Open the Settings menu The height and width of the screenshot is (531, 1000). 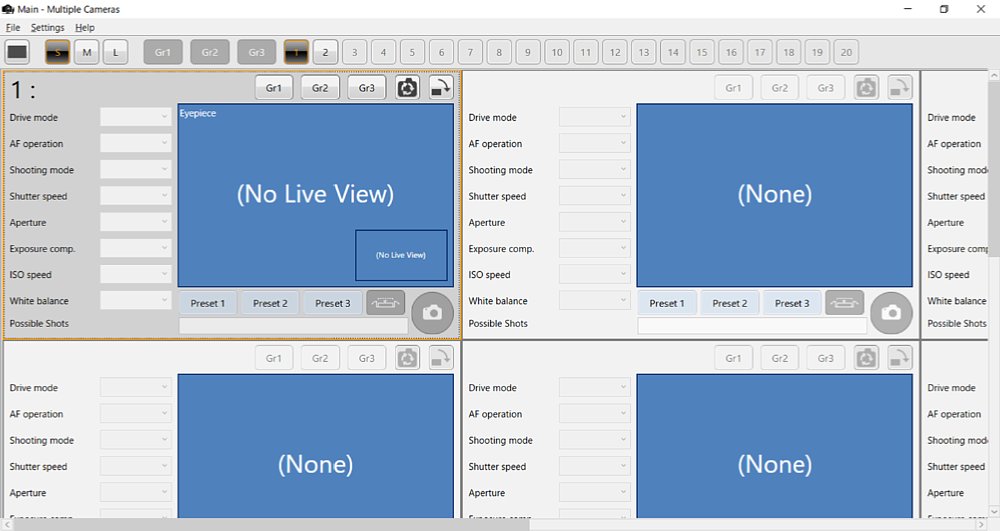(47, 27)
